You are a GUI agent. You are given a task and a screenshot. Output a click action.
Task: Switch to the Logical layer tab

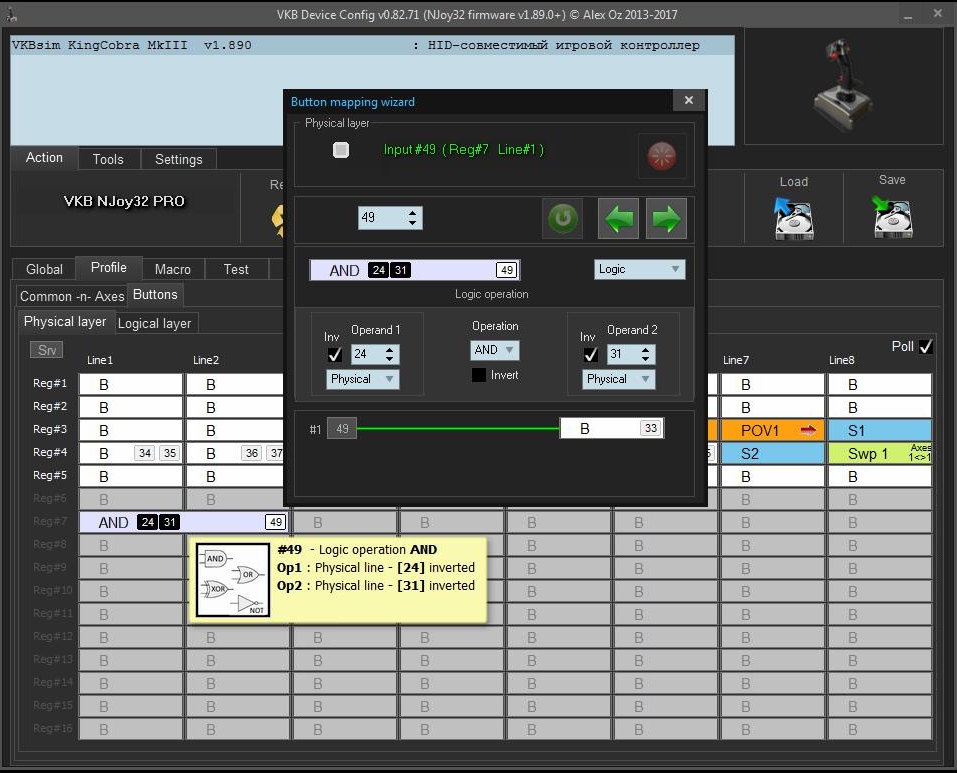tap(154, 323)
